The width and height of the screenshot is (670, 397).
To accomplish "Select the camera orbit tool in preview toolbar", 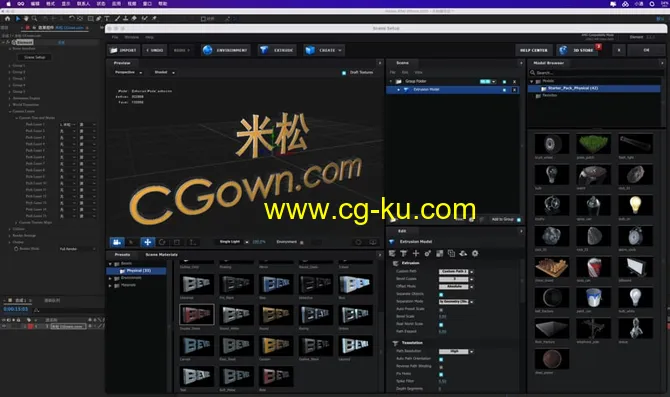I will 117,242.
